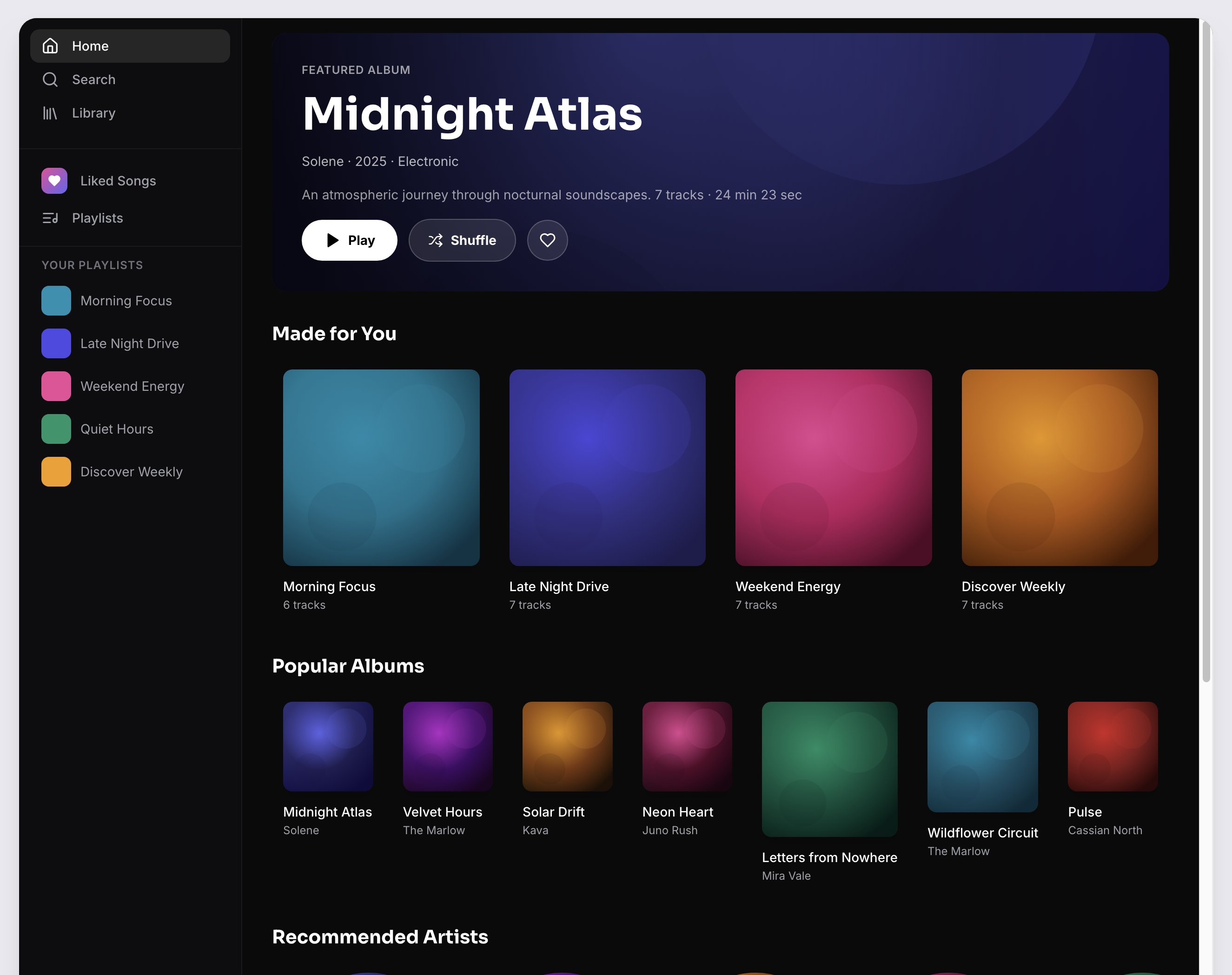Viewport: 1232px width, 975px height.
Task: Open Home from the sidebar
Action: click(x=130, y=46)
